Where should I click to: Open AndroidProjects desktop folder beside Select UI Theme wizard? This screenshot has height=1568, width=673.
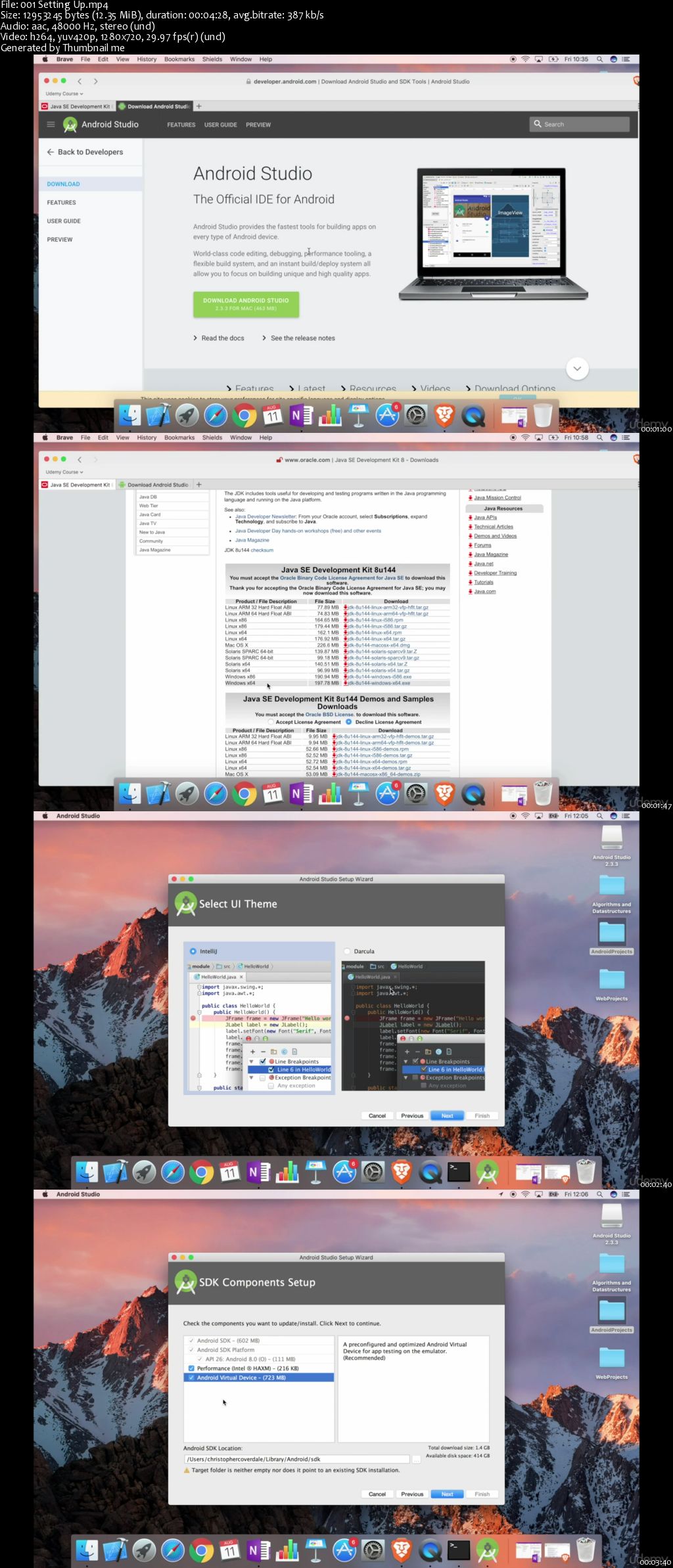pos(612,935)
